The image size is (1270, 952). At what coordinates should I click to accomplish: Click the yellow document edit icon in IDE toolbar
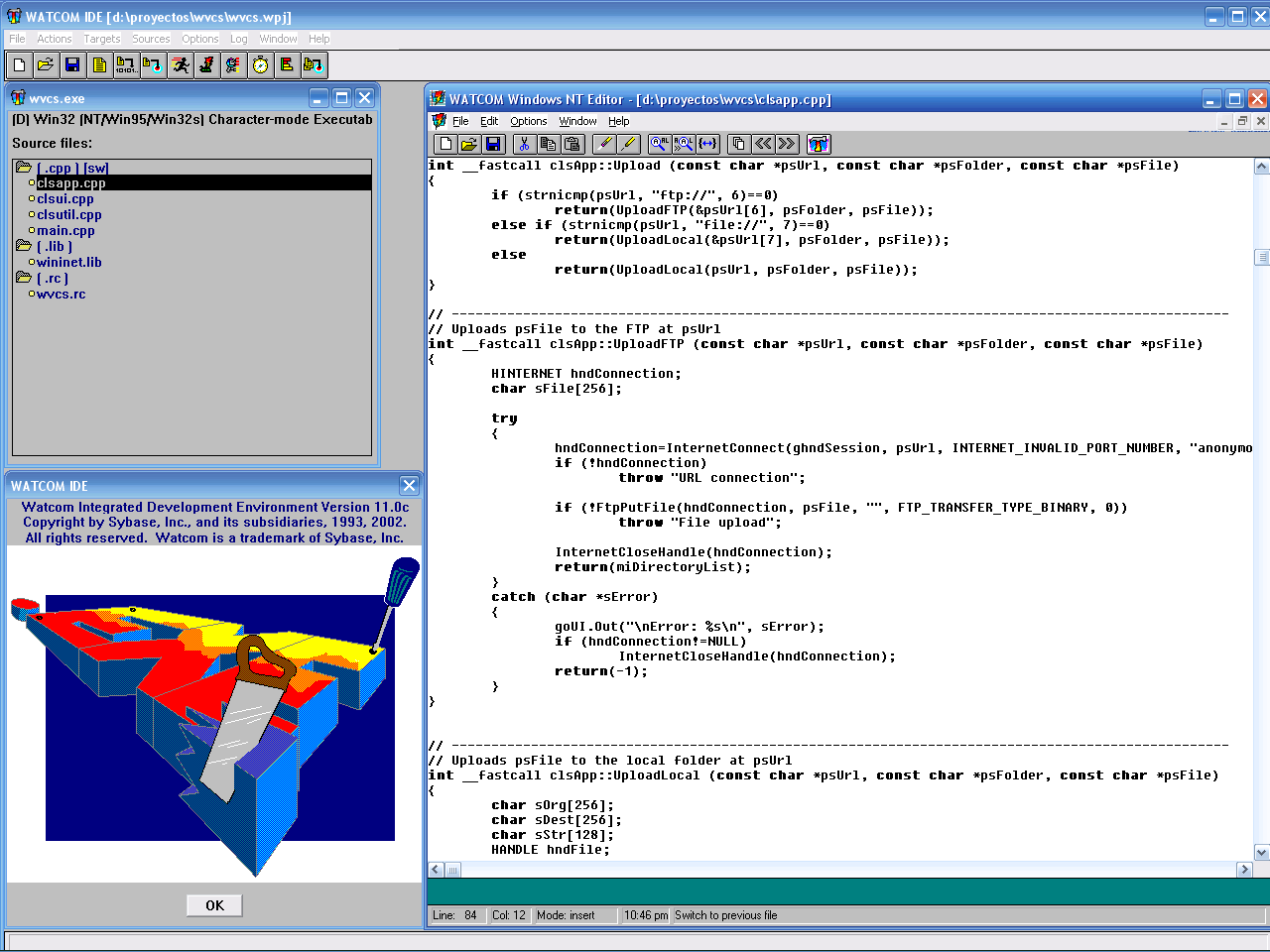99,65
